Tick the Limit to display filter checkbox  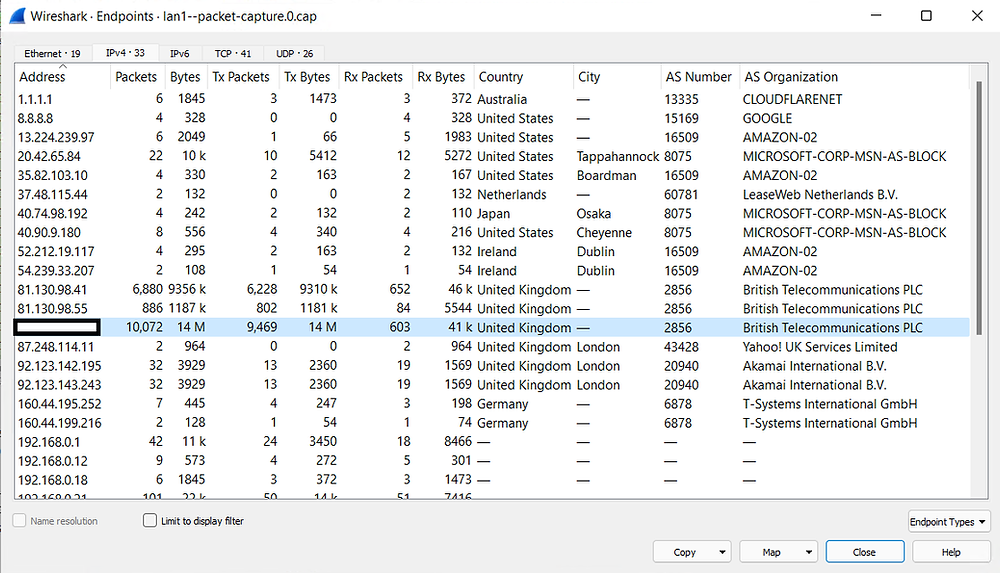(x=150, y=521)
